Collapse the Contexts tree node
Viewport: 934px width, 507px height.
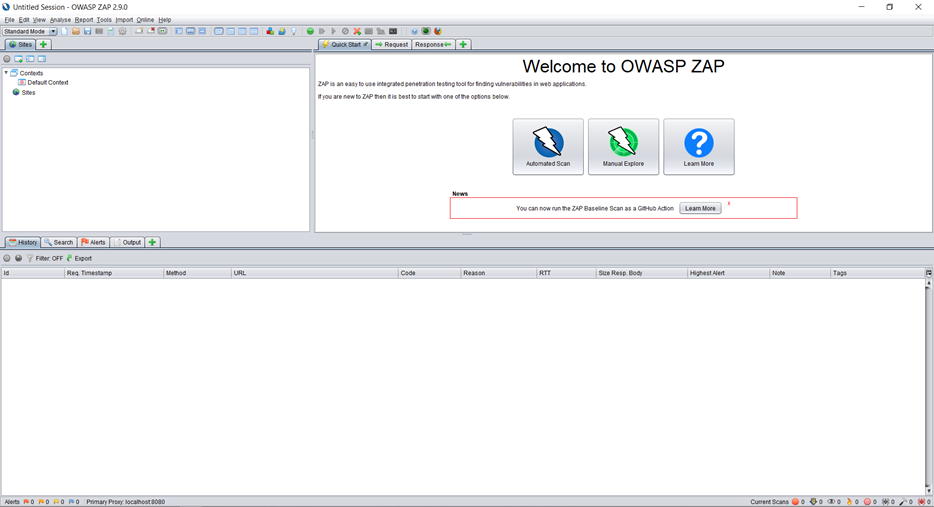6,73
